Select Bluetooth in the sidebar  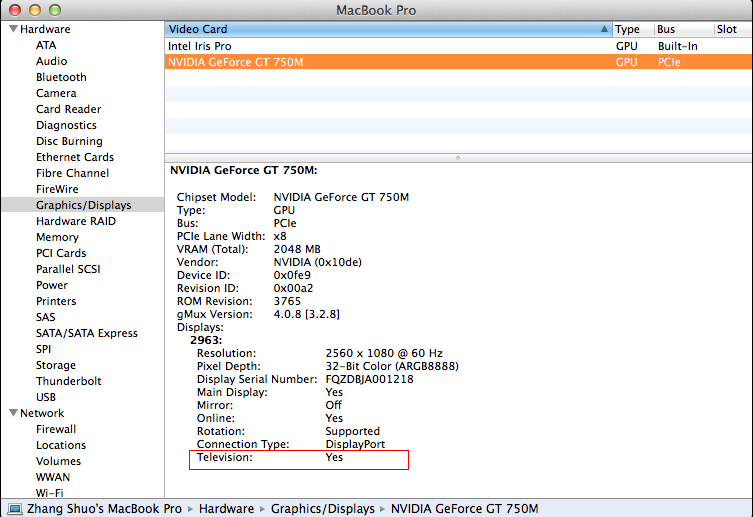(x=61, y=77)
